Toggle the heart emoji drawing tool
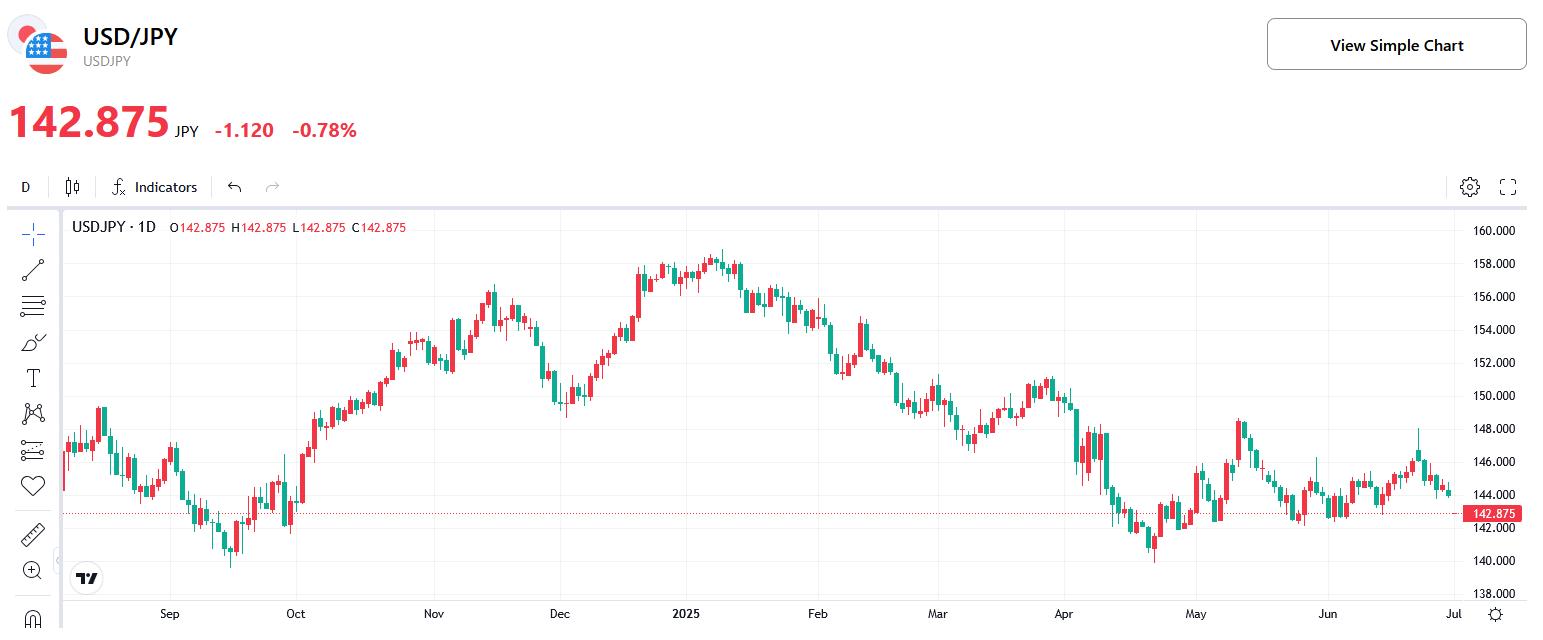Image resolution: width=1543 pixels, height=640 pixels. click(33, 485)
